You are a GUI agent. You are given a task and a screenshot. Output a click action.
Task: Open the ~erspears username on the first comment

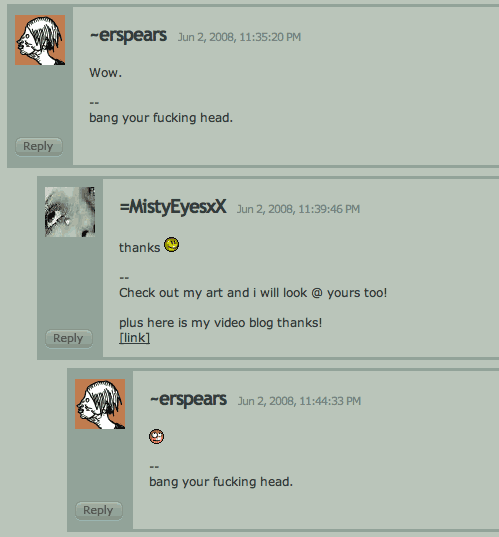128,35
